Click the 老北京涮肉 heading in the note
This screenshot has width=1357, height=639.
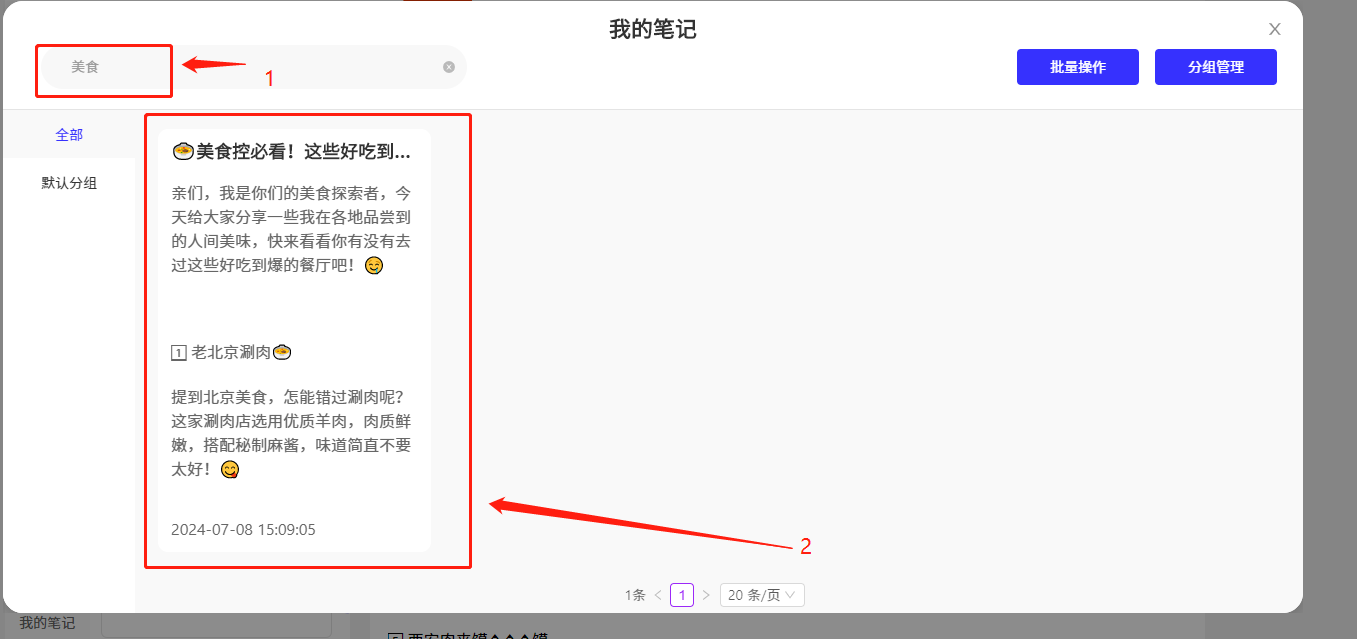click(x=230, y=353)
